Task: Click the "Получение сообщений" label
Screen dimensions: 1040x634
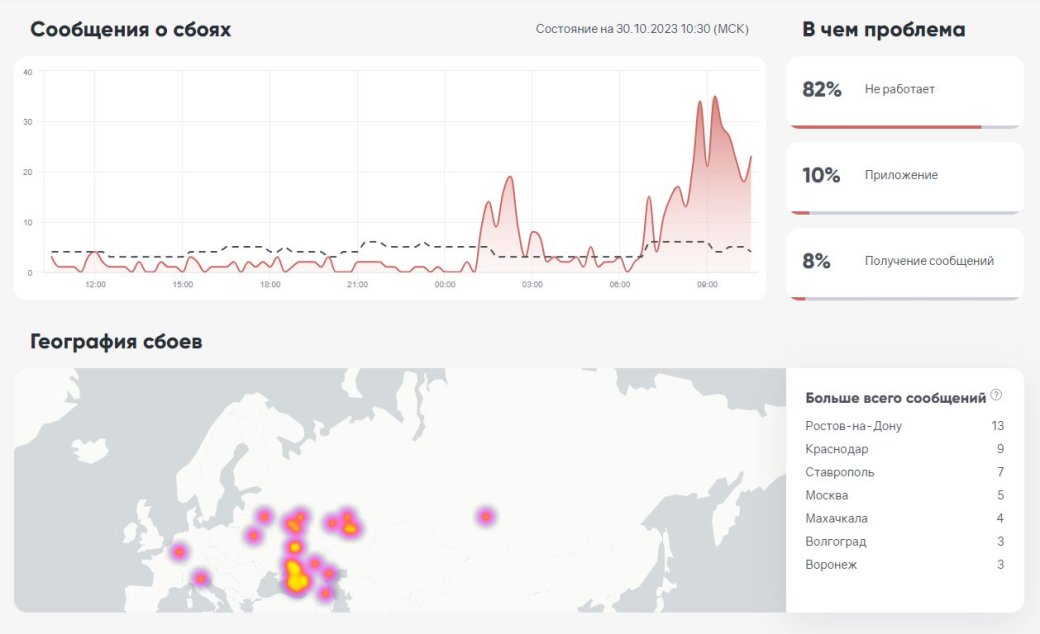Action: point(929,261)
